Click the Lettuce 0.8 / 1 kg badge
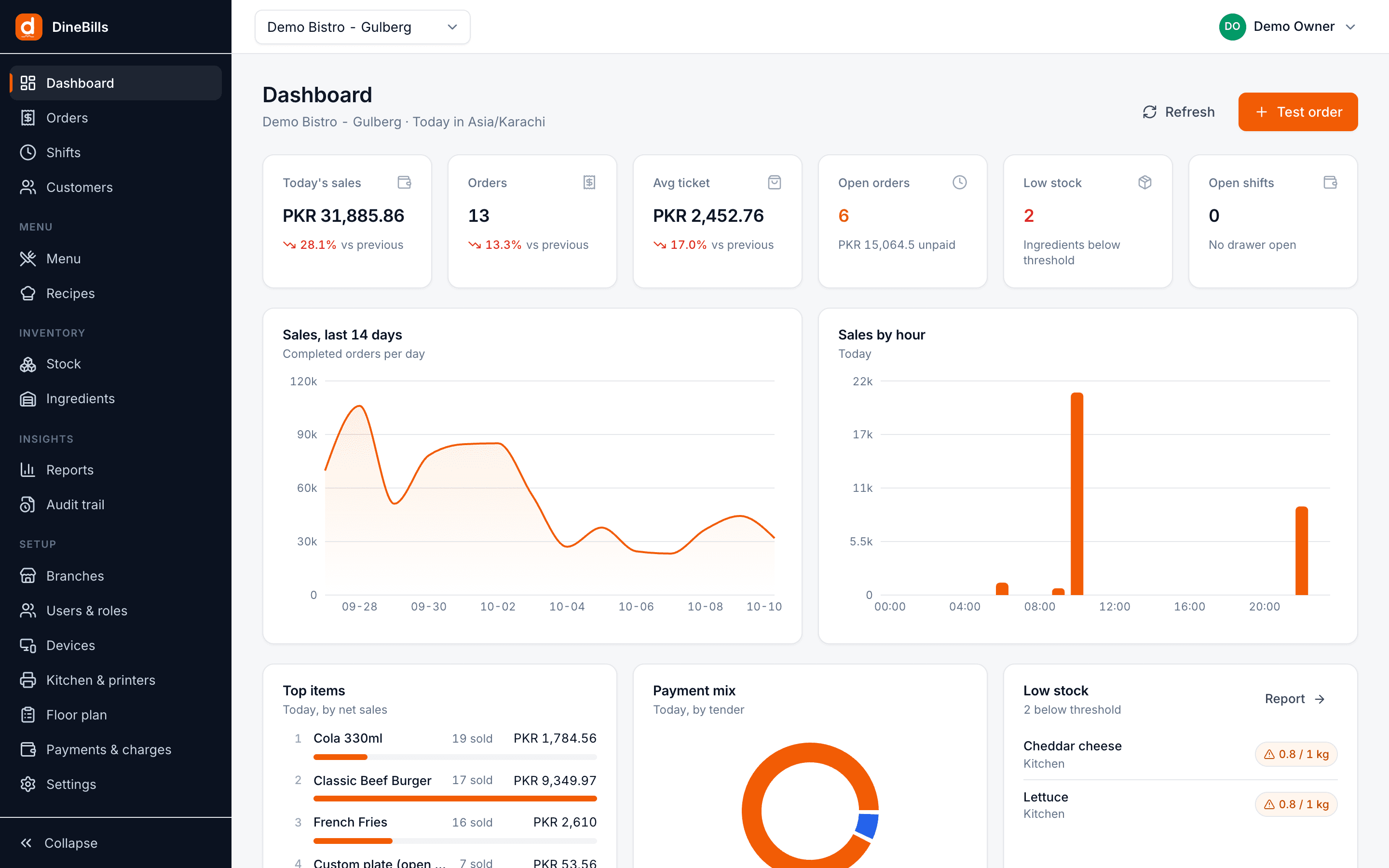Screen dimensions: 1389x868 pyautogui.click(x=1296, y=804)
